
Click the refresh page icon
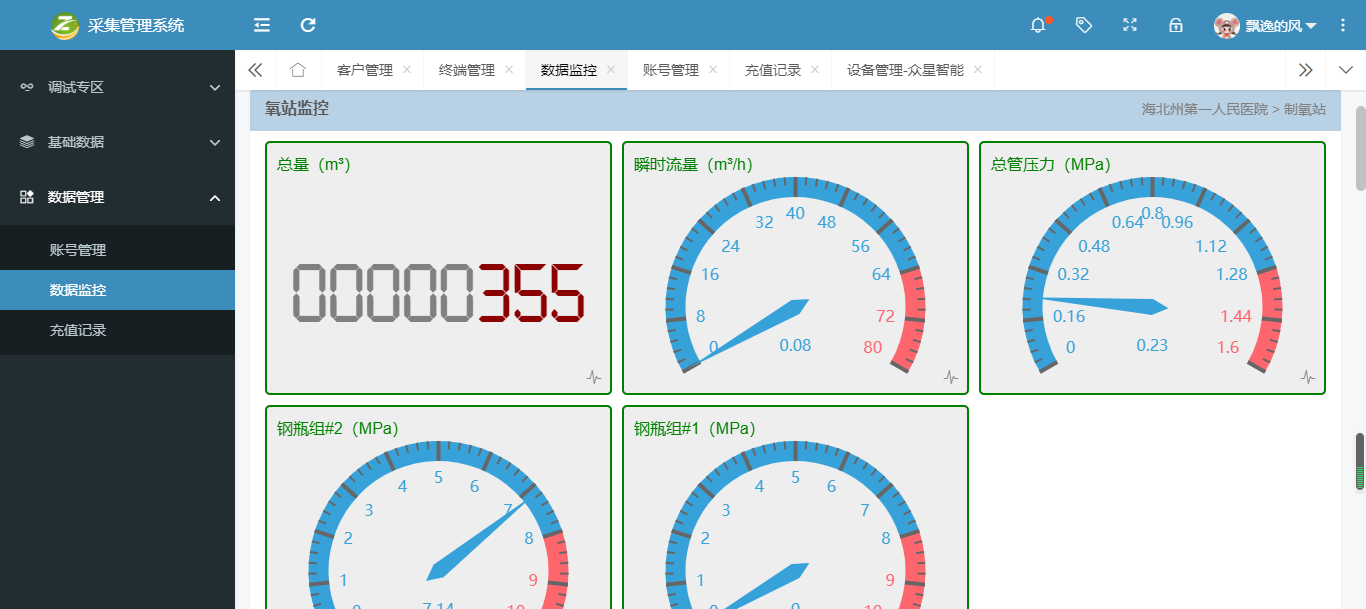(x=308, y=25)
